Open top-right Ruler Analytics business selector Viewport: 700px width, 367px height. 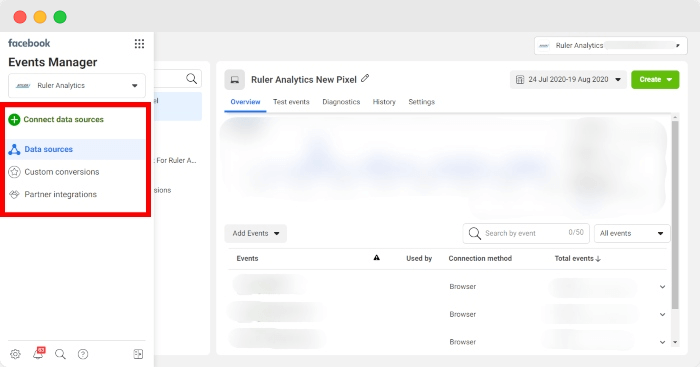pyautogui.click(x=611, y=46)
